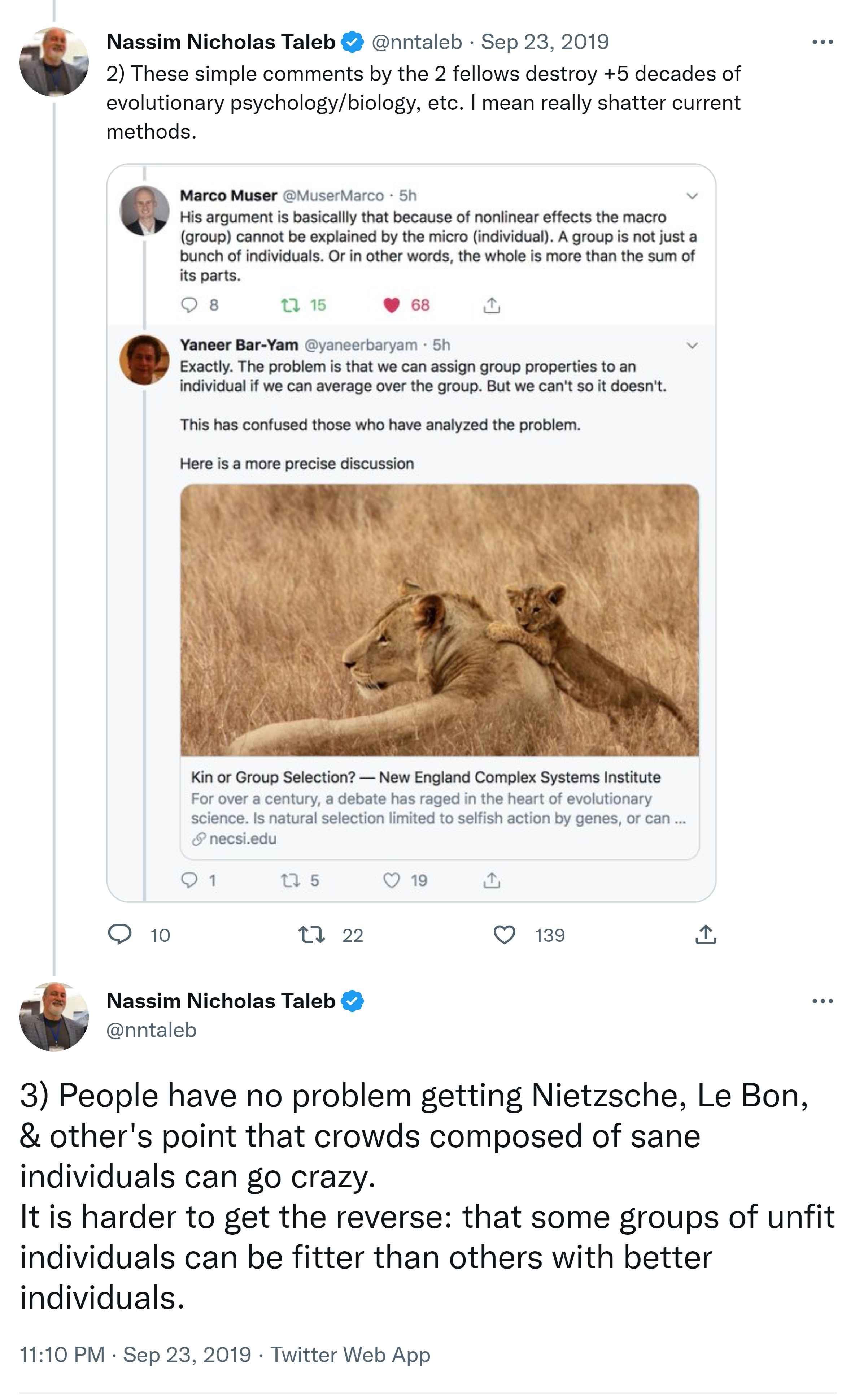Viewport: 855px width, 1400px height.
Task: Toggle the heart with 19 likes
Action: click(x=391, y=881)
